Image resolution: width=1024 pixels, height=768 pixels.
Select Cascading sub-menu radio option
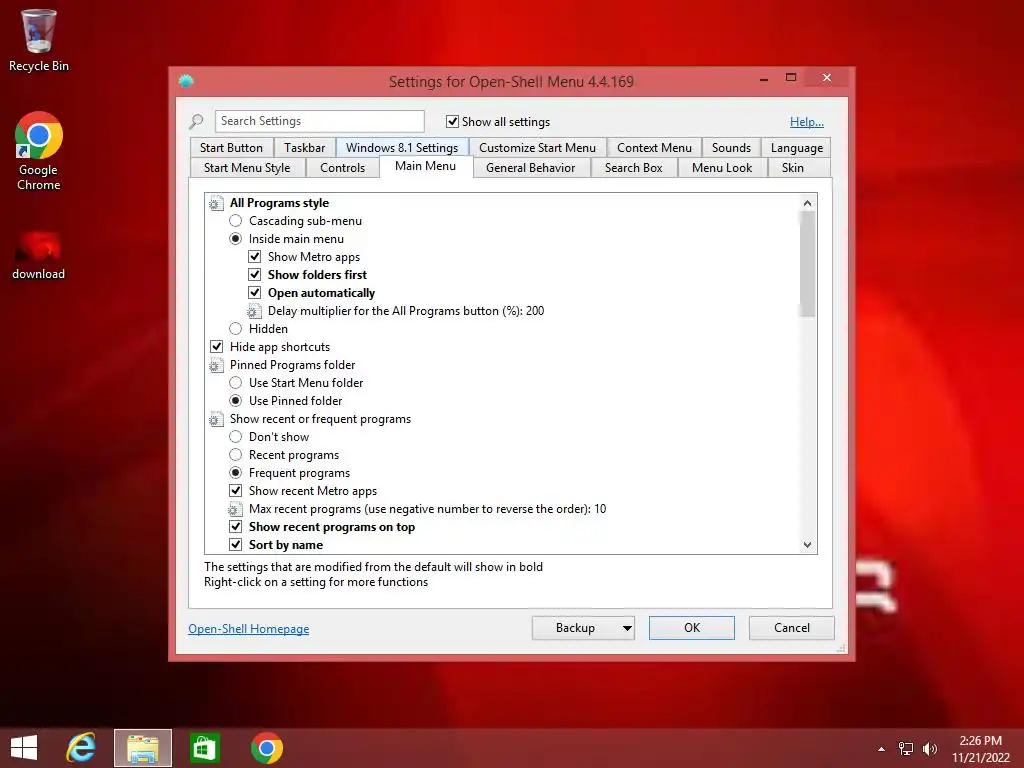pos(236,221)
